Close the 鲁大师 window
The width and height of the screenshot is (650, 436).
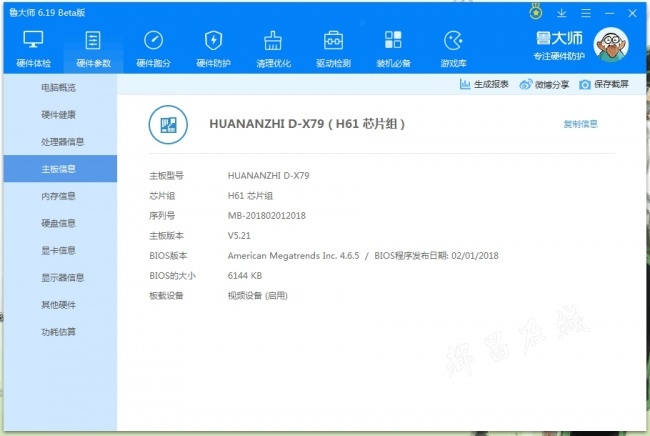click(632, 13)
